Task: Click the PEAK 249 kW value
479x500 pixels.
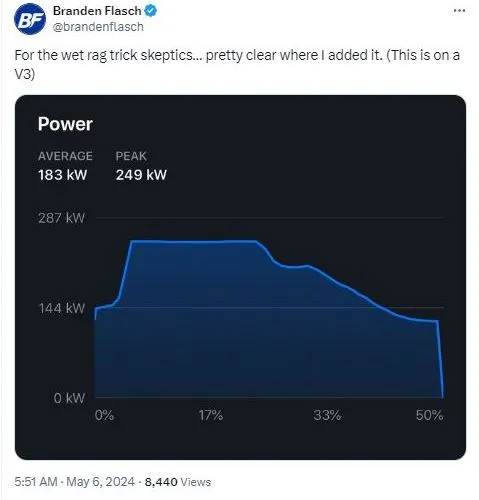Action: 141,175
